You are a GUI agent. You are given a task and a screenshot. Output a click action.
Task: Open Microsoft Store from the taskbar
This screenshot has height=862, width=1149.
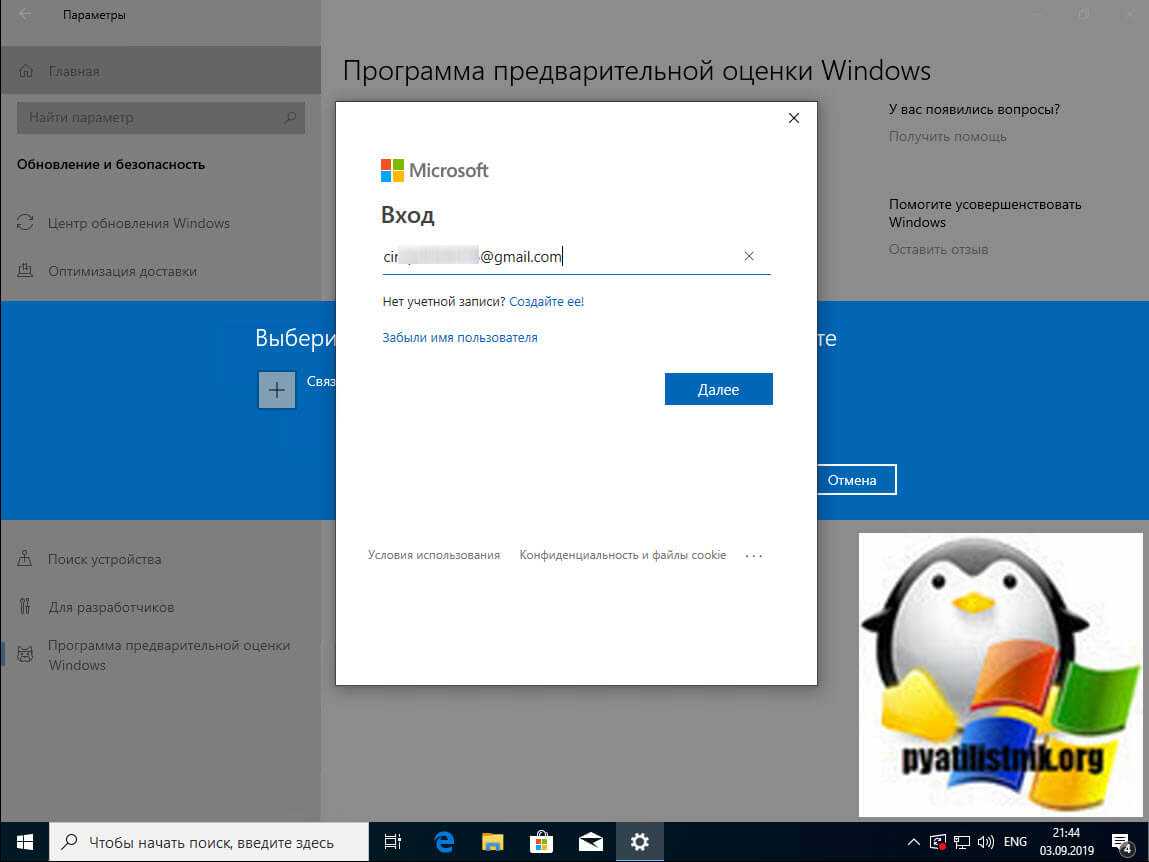click(x=542, y=842)
